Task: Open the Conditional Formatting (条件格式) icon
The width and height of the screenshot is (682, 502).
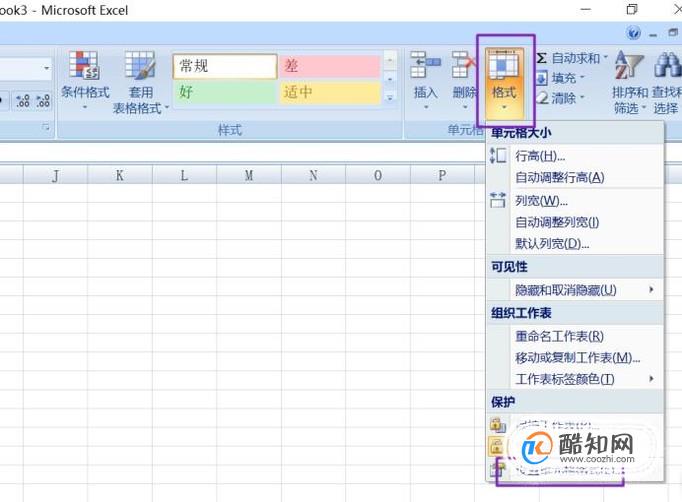Action: [x=85, y=65]
